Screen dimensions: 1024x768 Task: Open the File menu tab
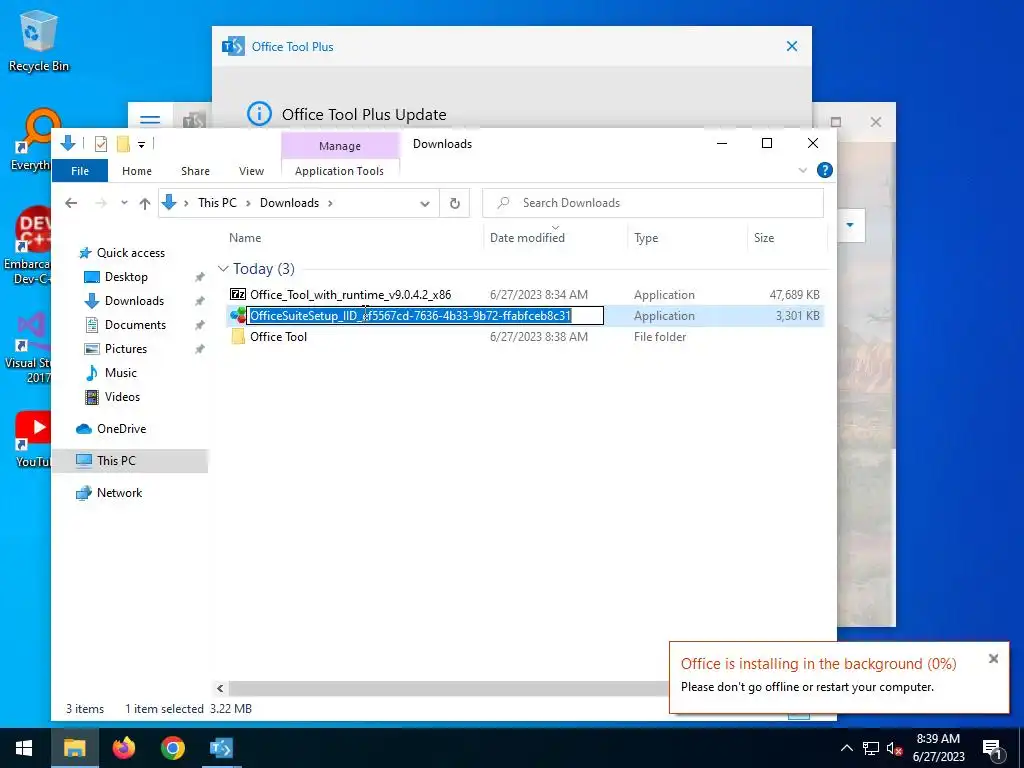[80, 171]
